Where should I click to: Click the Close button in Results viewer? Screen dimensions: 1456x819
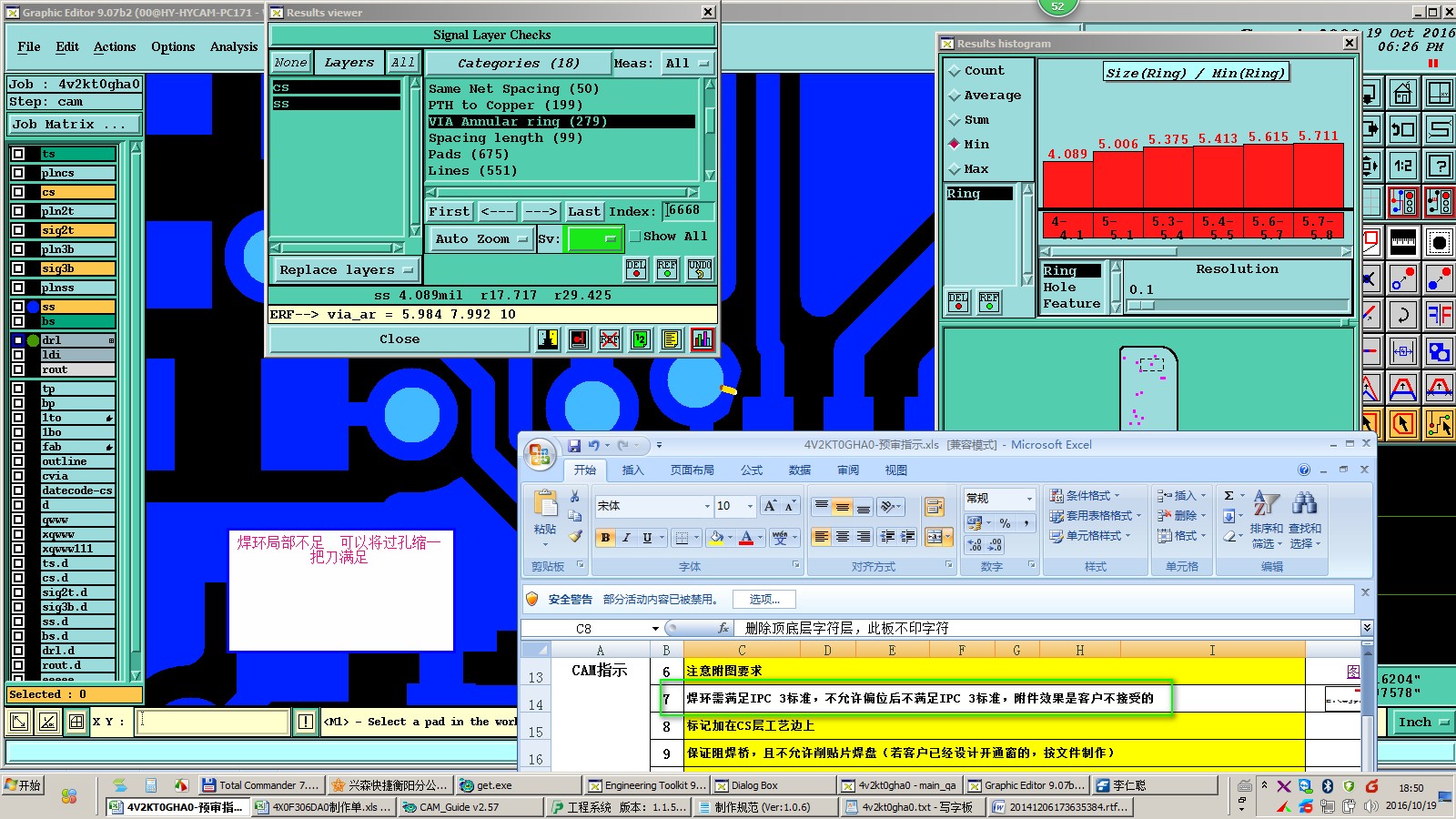pyautogui.click(x=399, y=339)
